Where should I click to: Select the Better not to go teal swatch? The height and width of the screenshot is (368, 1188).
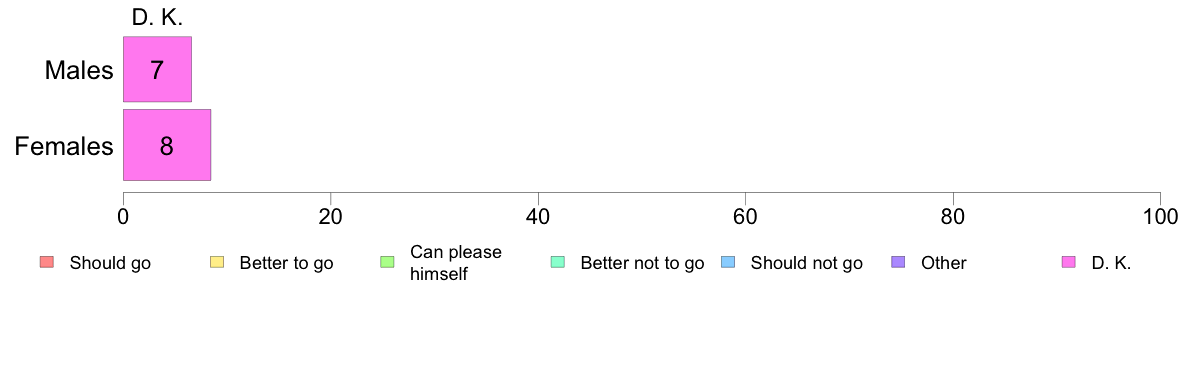coord(557,263)
